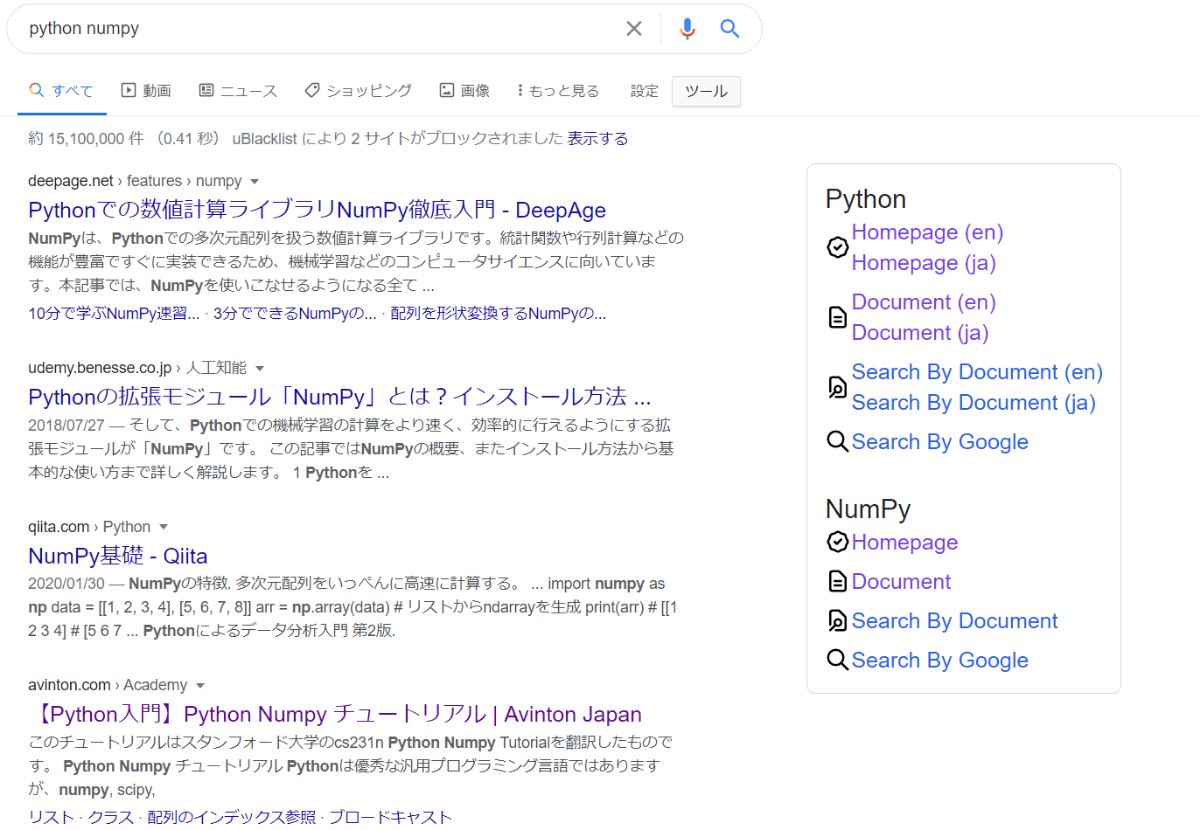
Task: Open 設定 settings menu
Action: tap(644, 91)
